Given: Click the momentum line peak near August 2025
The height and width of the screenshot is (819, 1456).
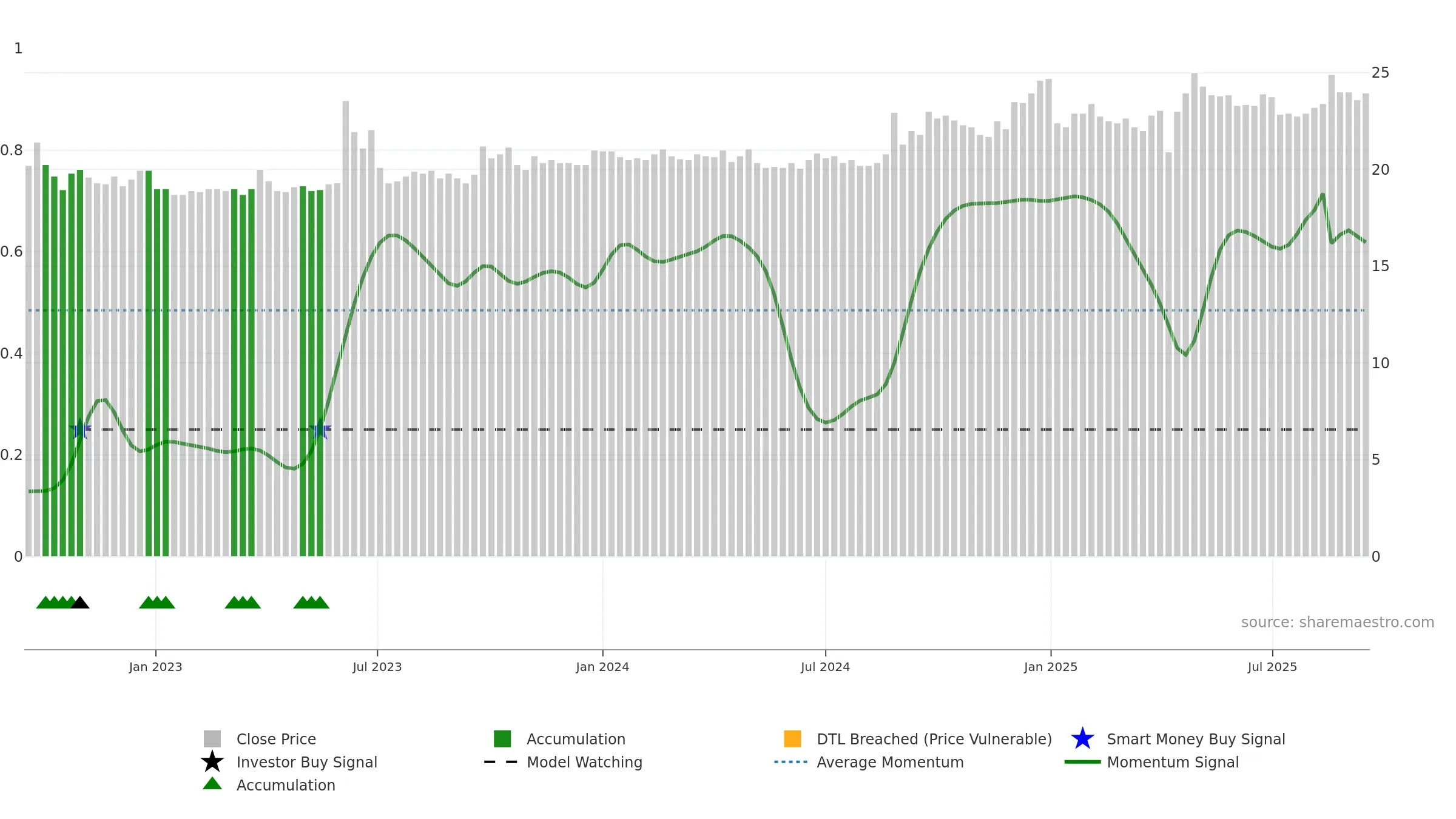Looking at the screenshot, I should click(x=1323, y=195).
